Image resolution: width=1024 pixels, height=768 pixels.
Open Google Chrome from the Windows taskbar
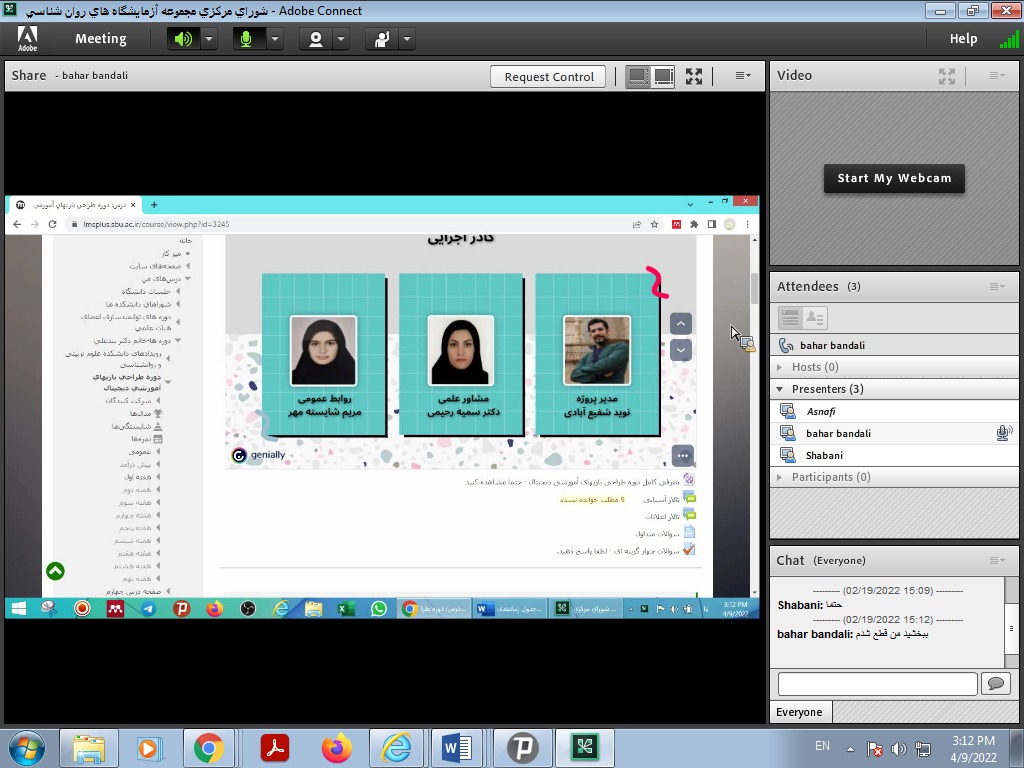(209, 747)
